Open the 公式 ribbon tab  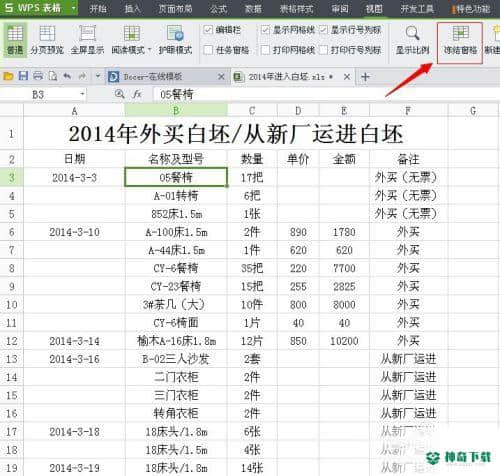tap(218, 8)
